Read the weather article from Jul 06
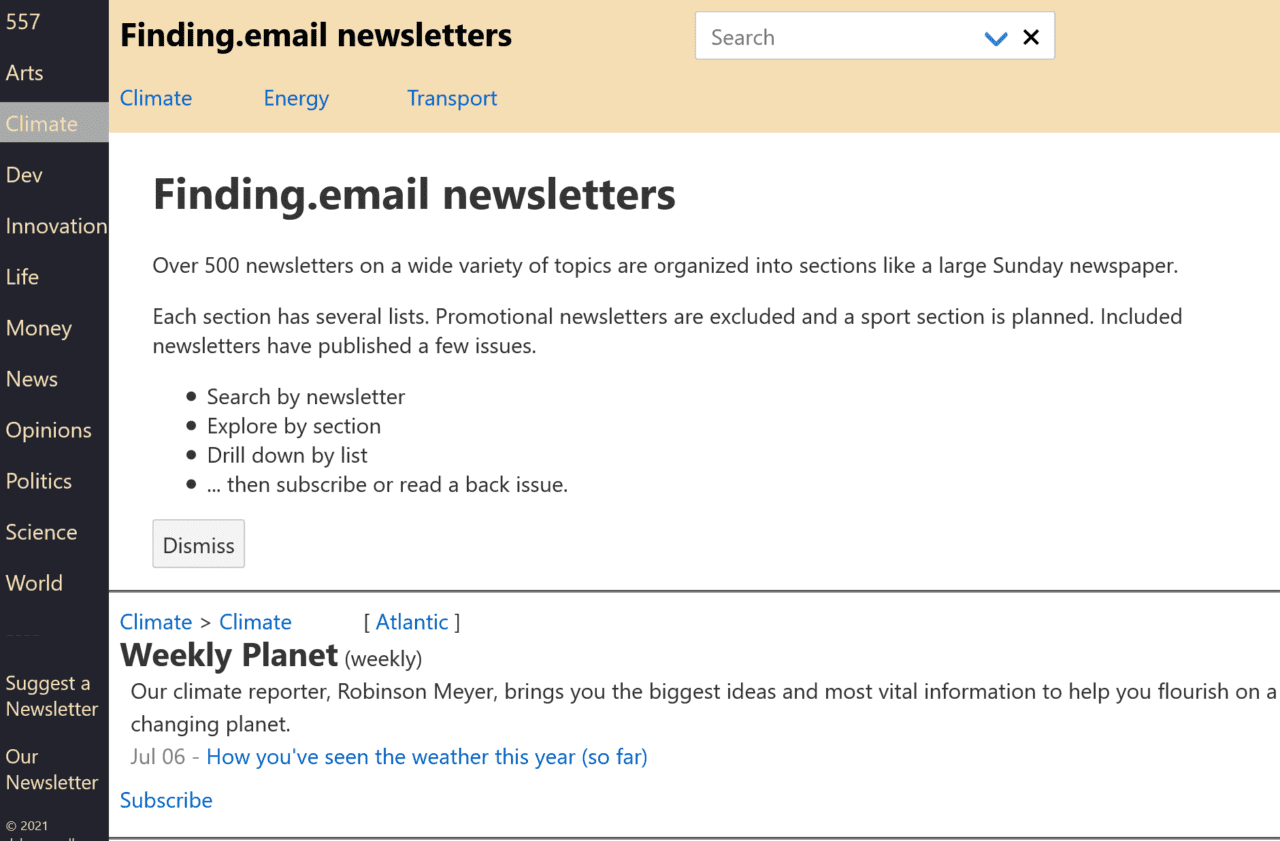The width and height of the screenshot is (1280, 841). 427,757
